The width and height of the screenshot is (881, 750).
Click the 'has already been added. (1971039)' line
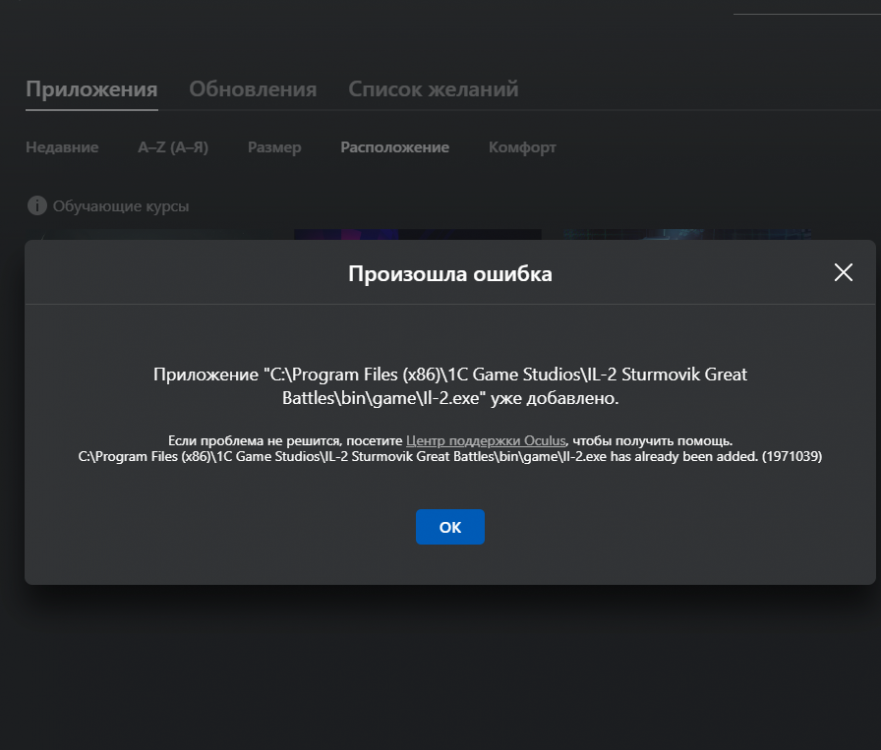coord(450,456)
